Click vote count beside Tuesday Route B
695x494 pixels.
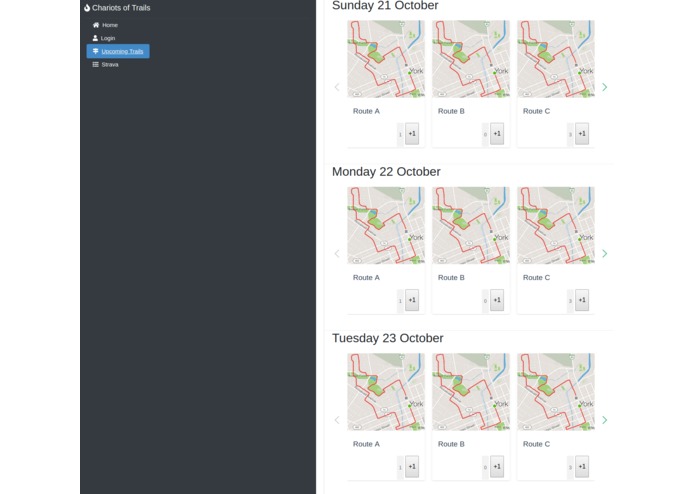485,468
